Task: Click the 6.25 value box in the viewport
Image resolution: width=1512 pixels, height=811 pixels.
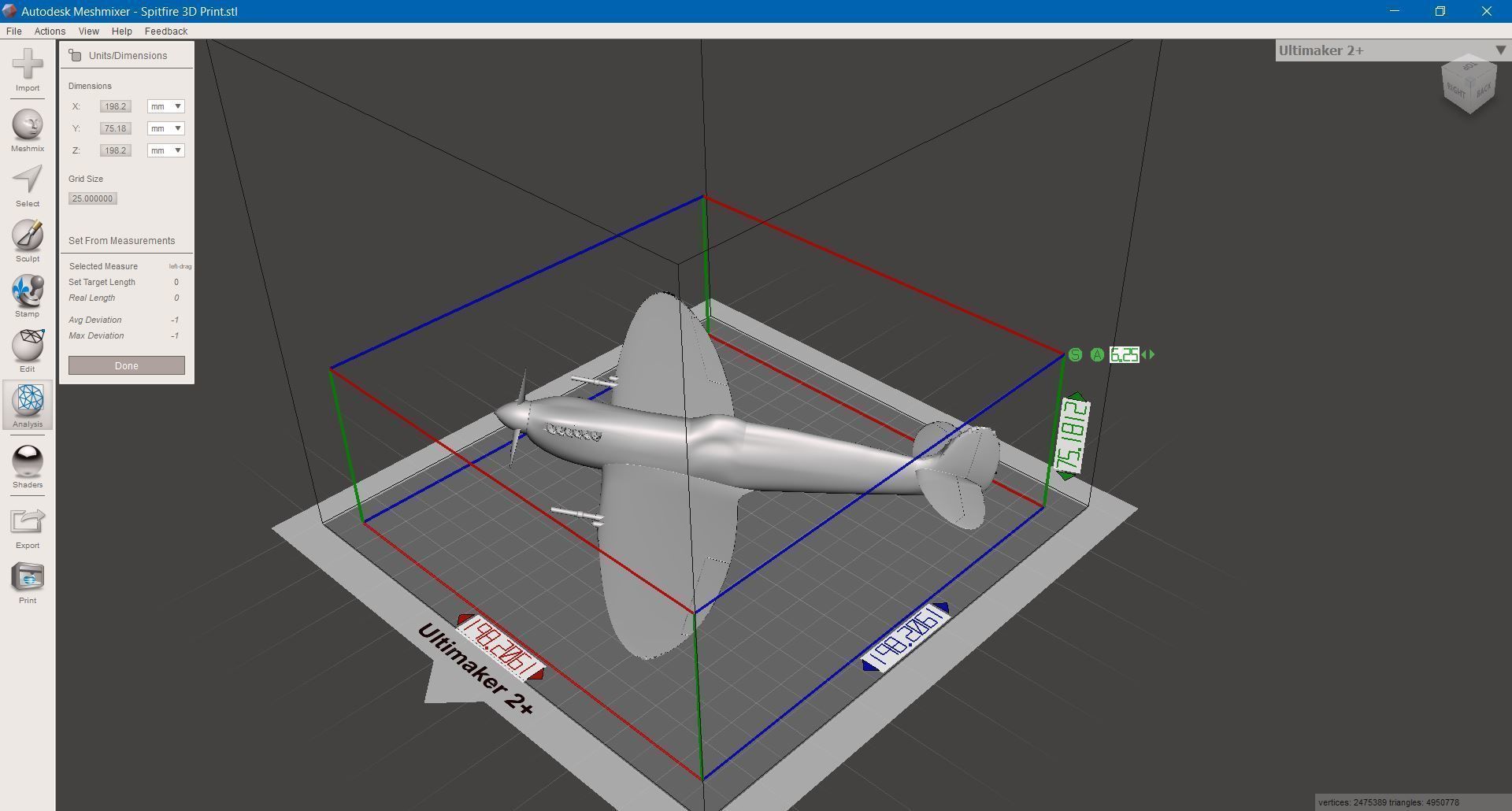Action: pyautogui.click(x=1124, y=355)
